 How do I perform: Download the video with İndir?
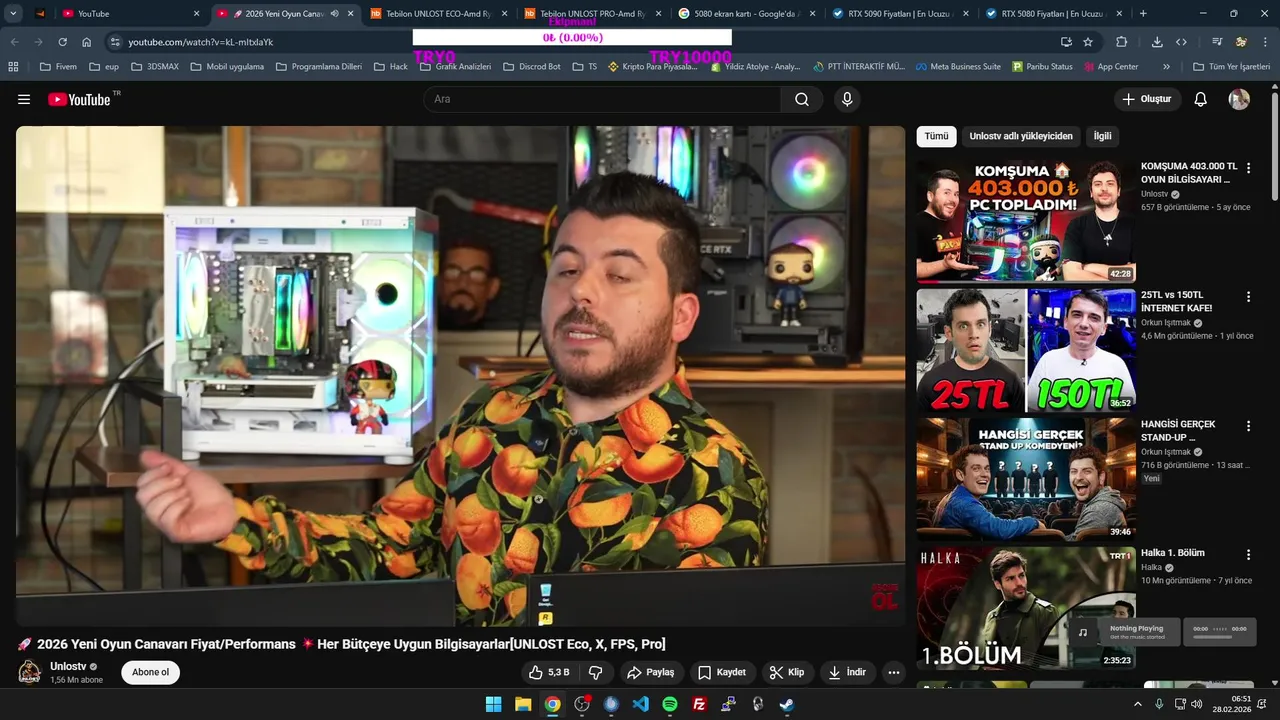[x=847, y=672]
